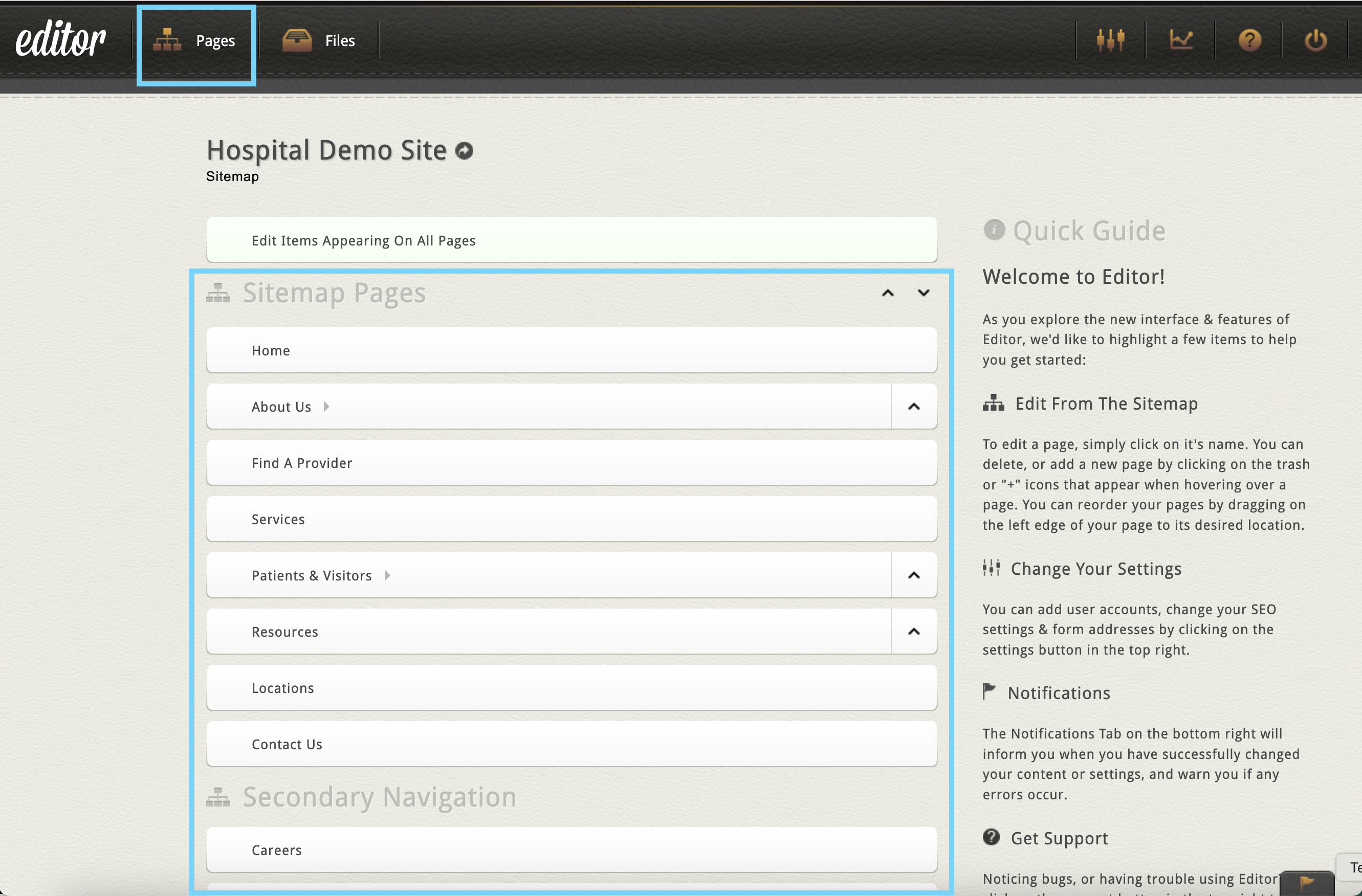Click the view-site arrow beside Hospital Demo Site
This screenshot has width=1362, height=896.
464,150
